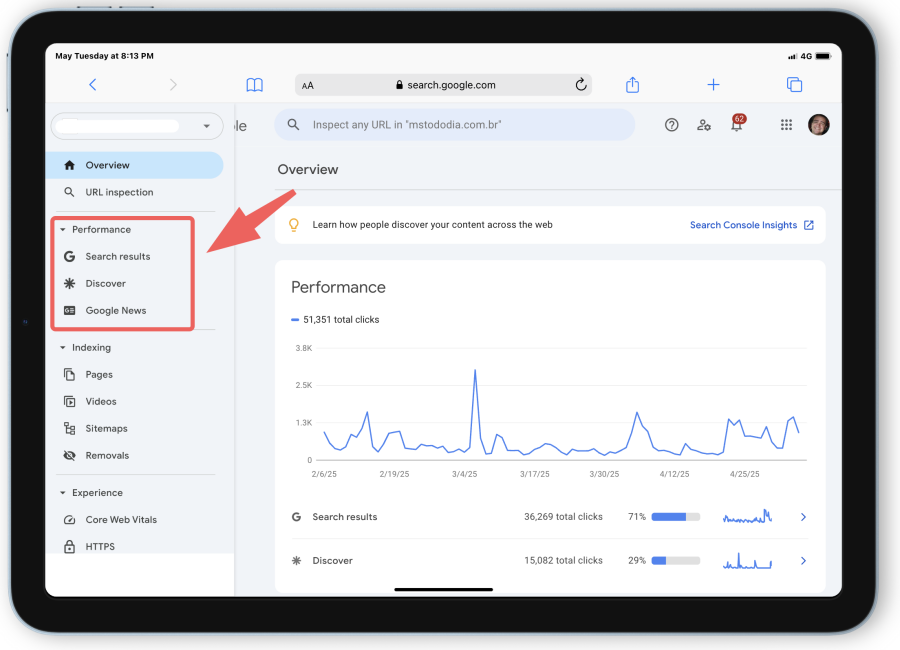This screenshot has height=650, width=900.
Task: Open the Search results row chevron
Action: pos(803,517)
